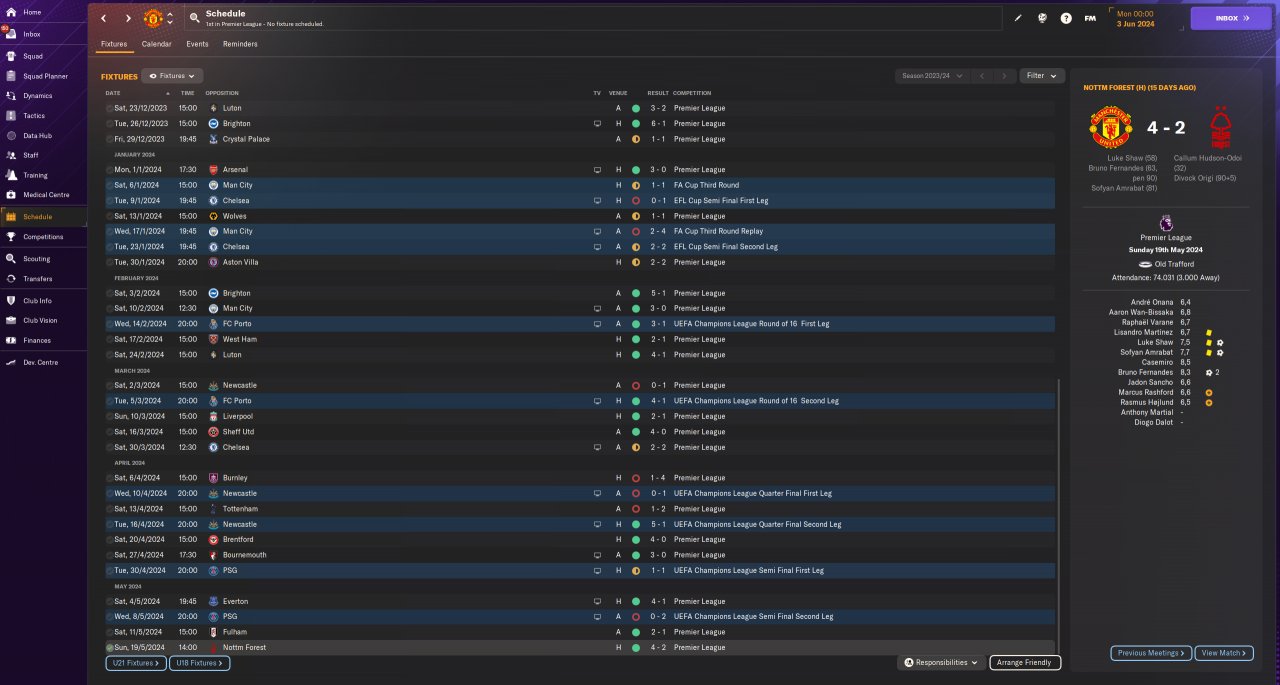
Task: Switch to the Events tab
Action: [197, 44]
